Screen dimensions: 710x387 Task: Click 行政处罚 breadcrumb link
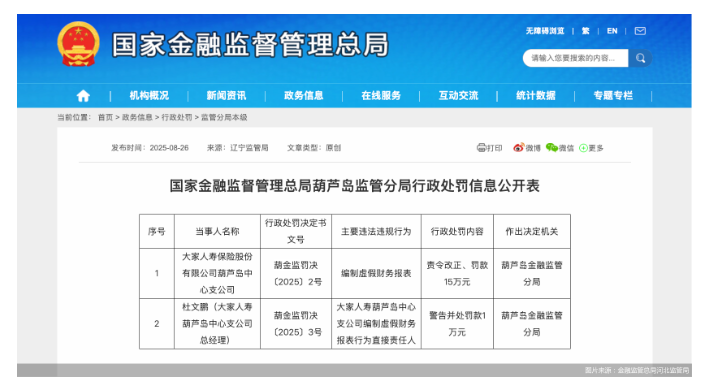[x=177, y=117]
